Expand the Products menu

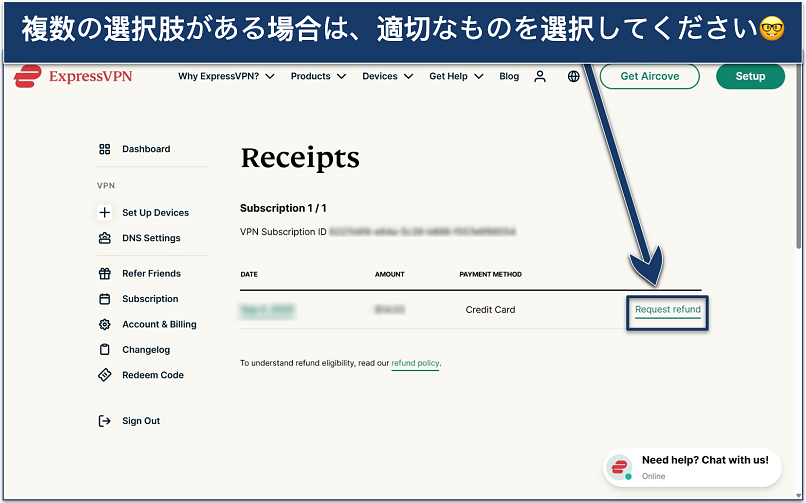pyautogui.click(x=318, y=76)
